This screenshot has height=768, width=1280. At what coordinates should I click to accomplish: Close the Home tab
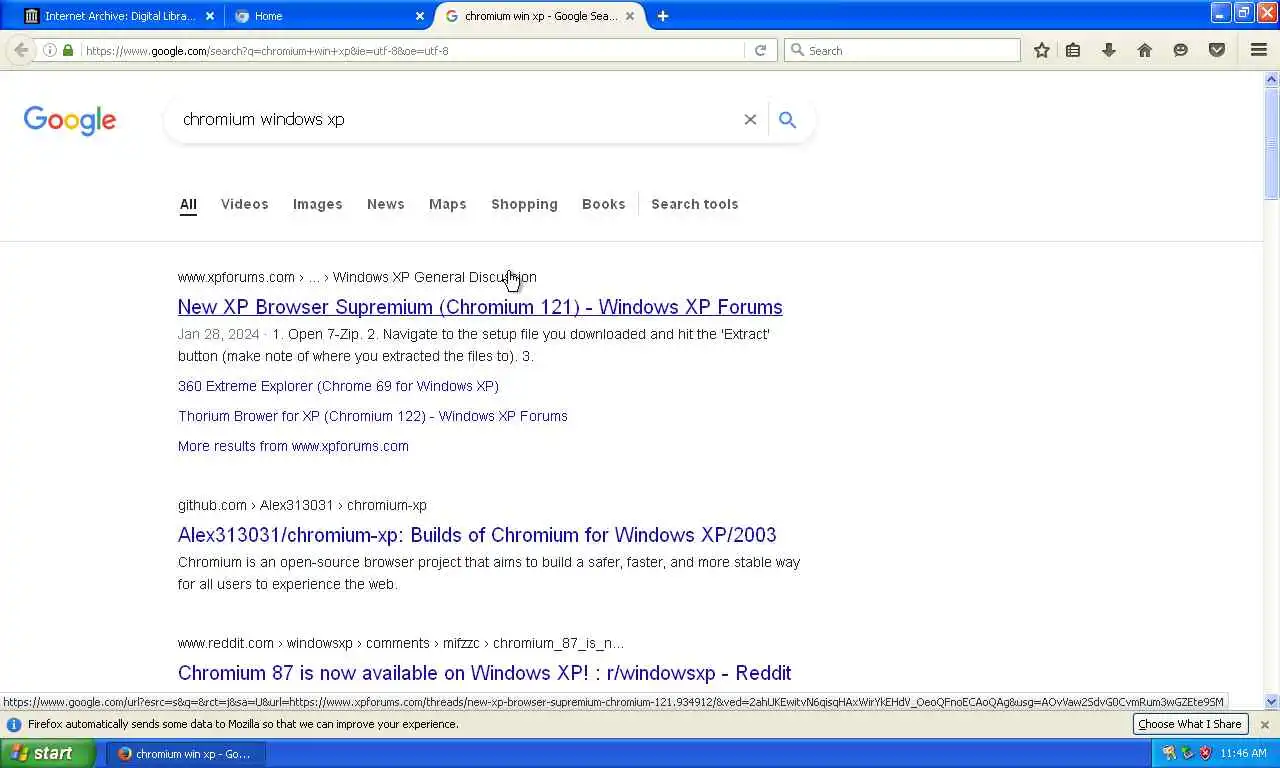[x=420, y=16]
